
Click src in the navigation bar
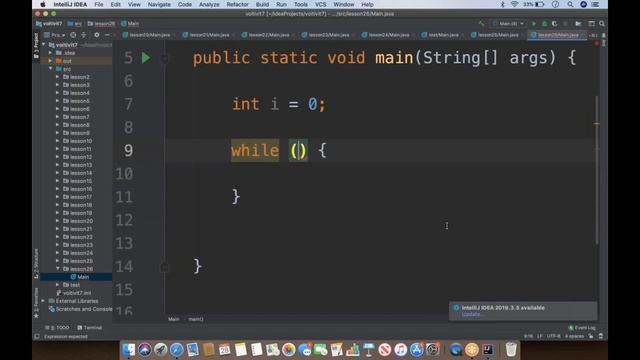click(x=75, y=24)
